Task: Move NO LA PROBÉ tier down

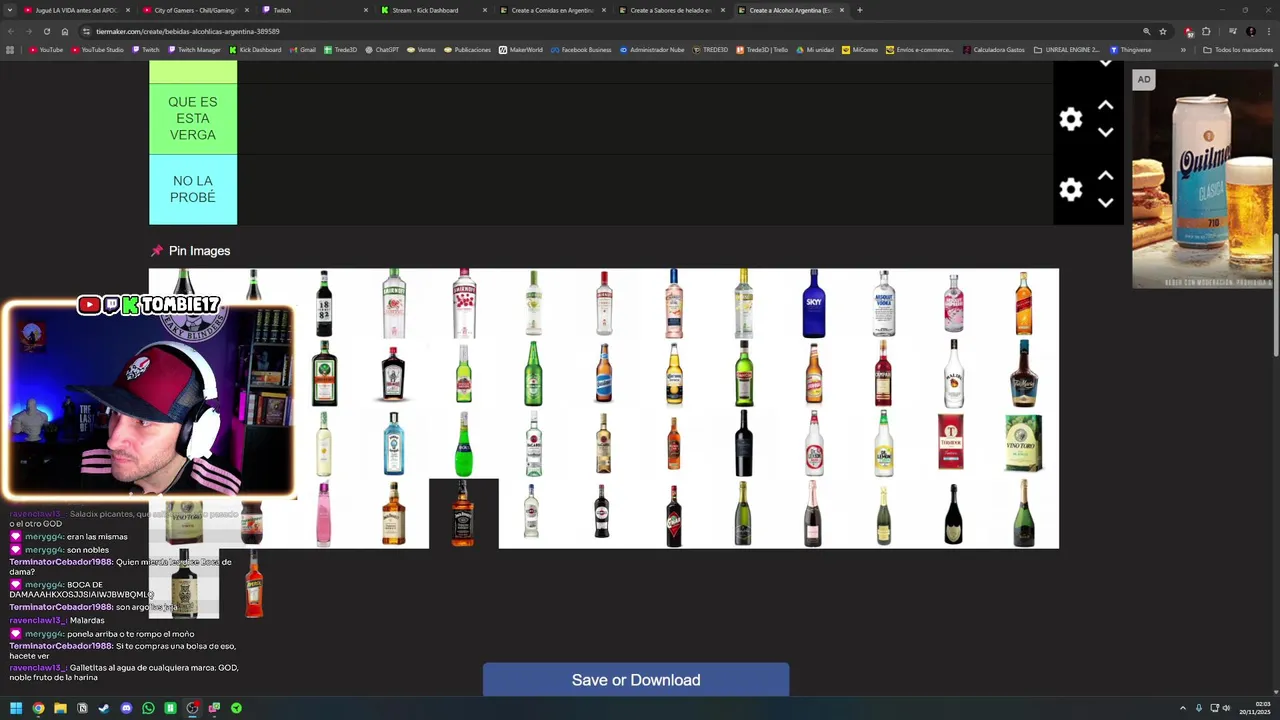Action: click(x=1106, y=202)
